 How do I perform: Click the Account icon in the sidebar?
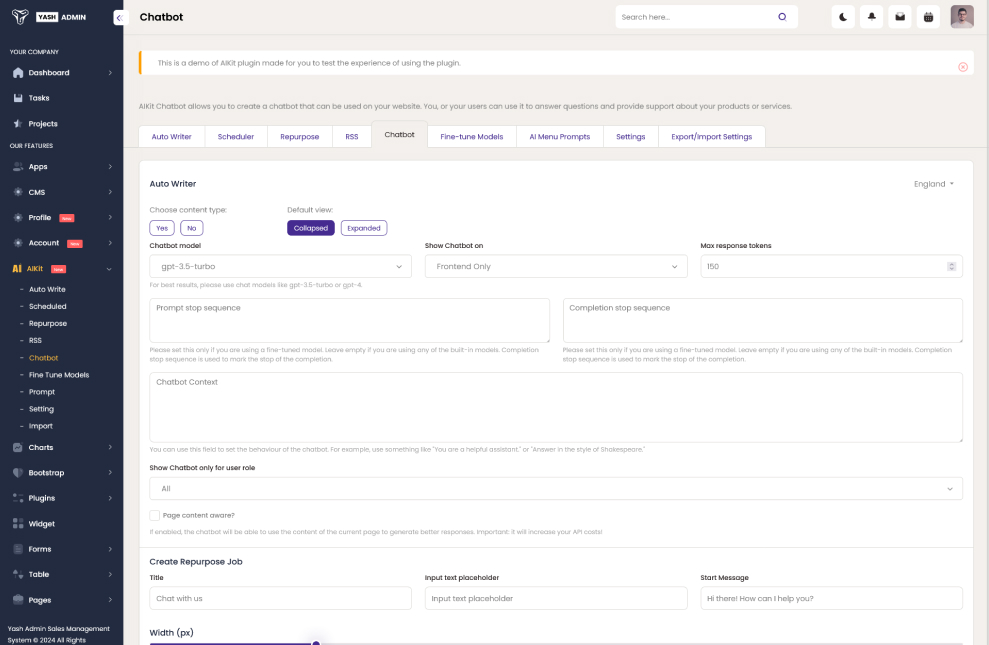[x=18, y=243]
